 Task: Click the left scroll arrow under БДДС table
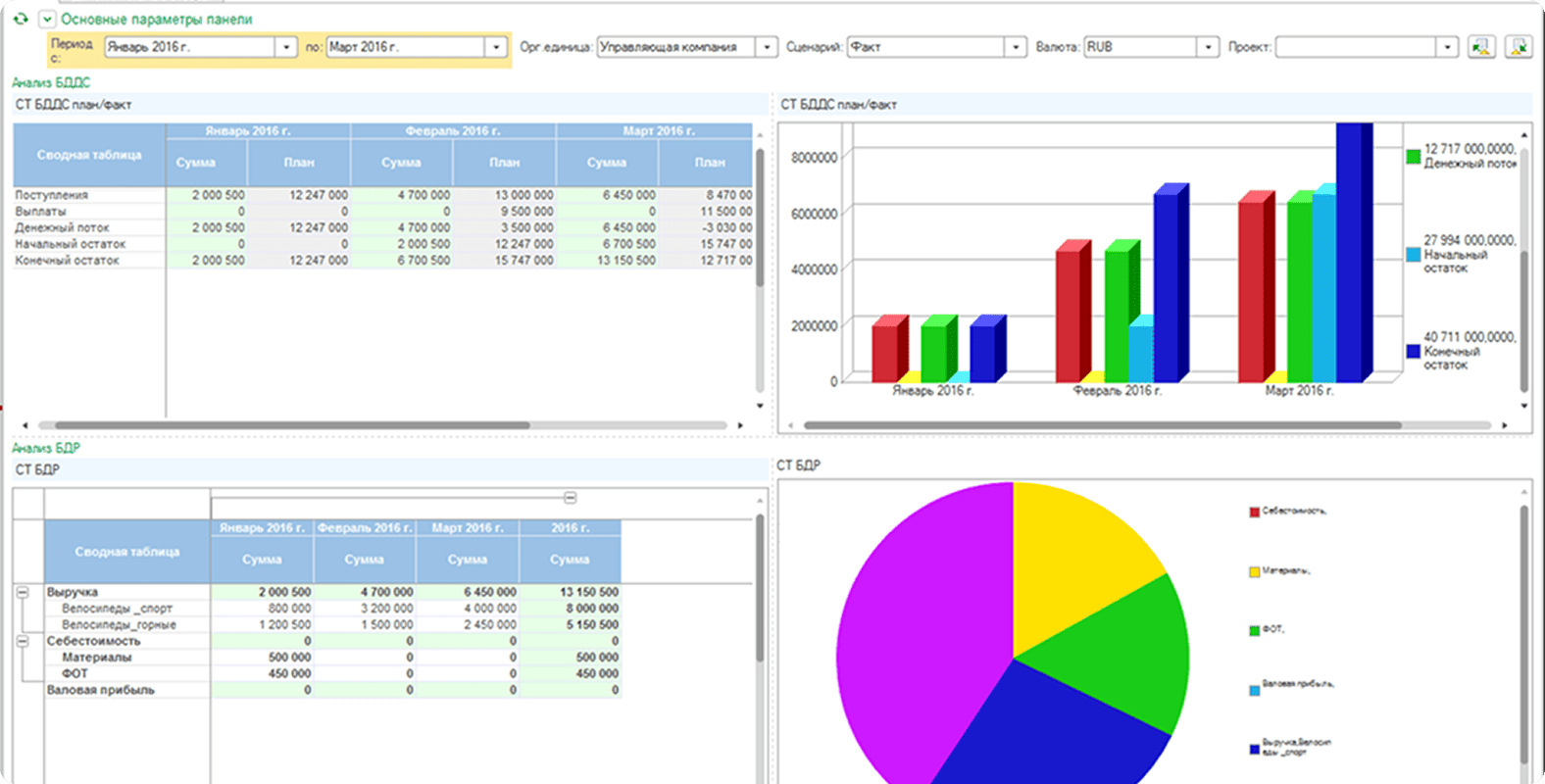pyautogui.click(x=25, y=425)
